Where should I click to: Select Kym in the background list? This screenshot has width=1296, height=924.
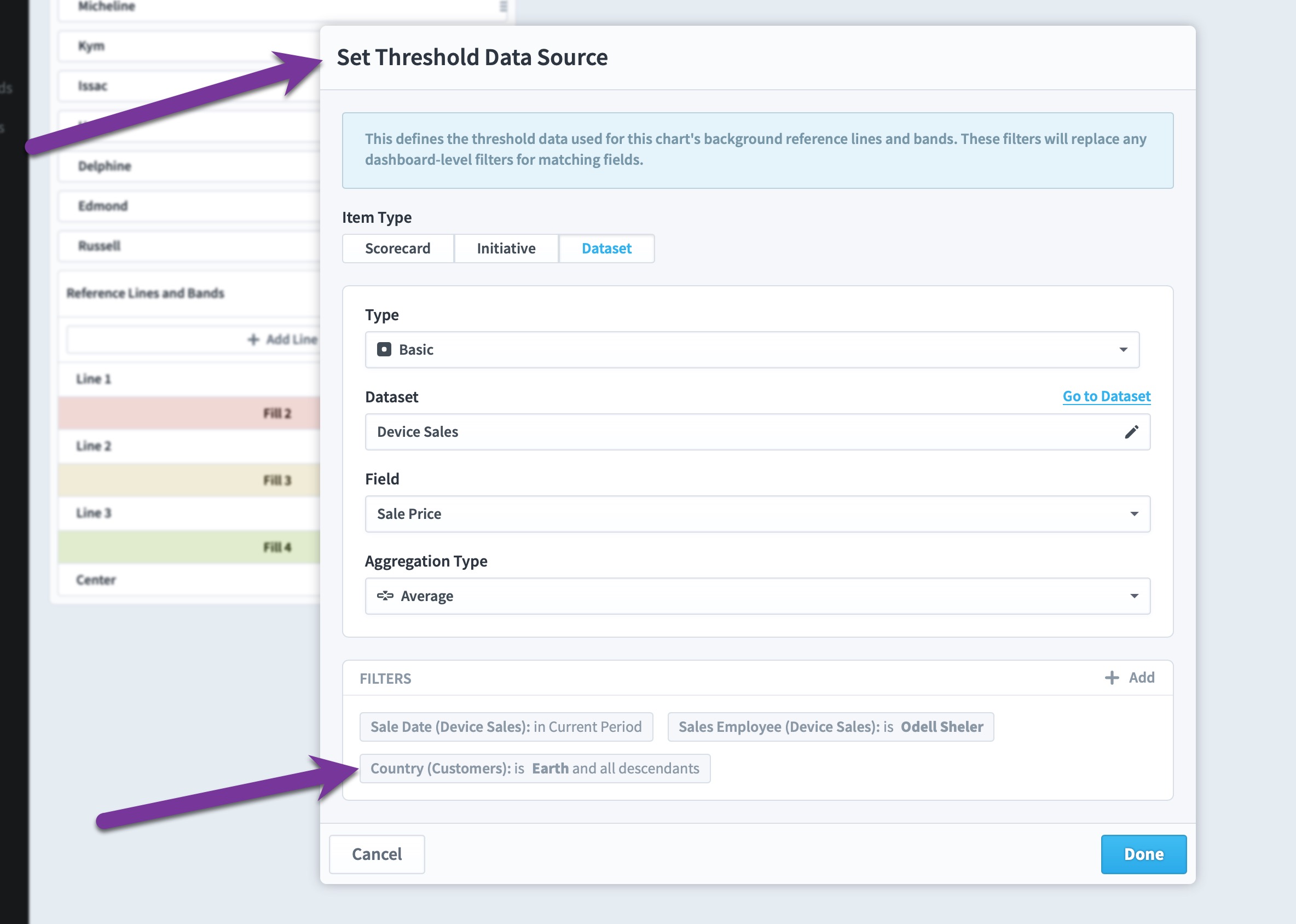pyautogui.click(x=189, y=46)
